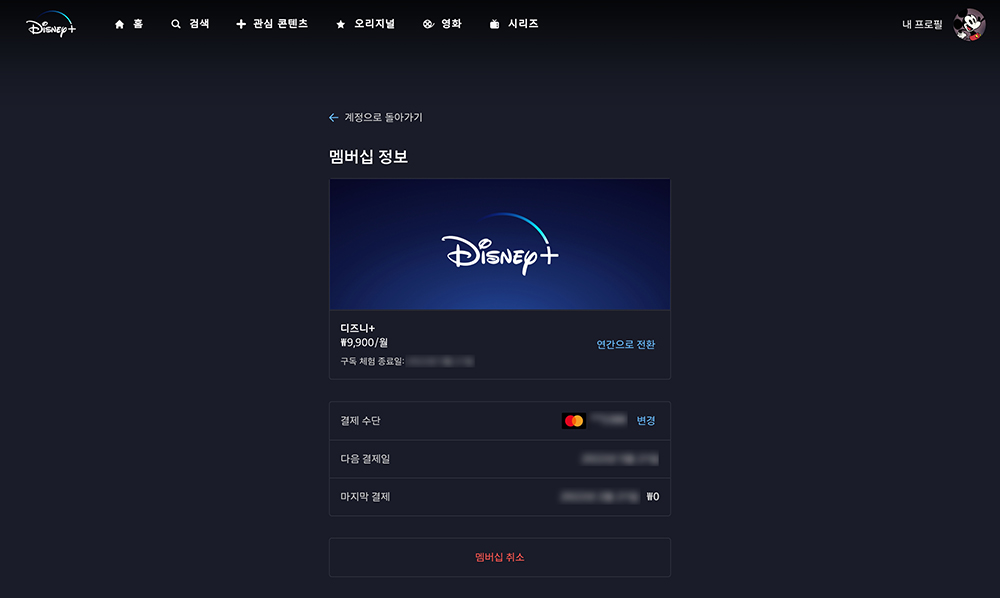Click the ₩0 last payment amount

[652, 497]
